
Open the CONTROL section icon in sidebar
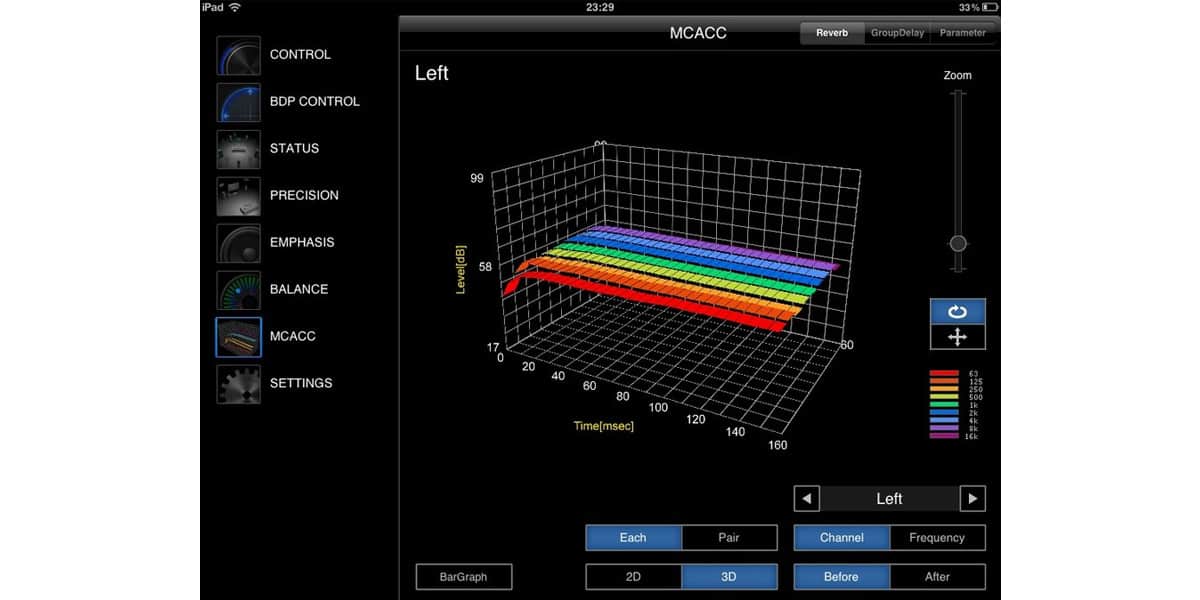238,55
